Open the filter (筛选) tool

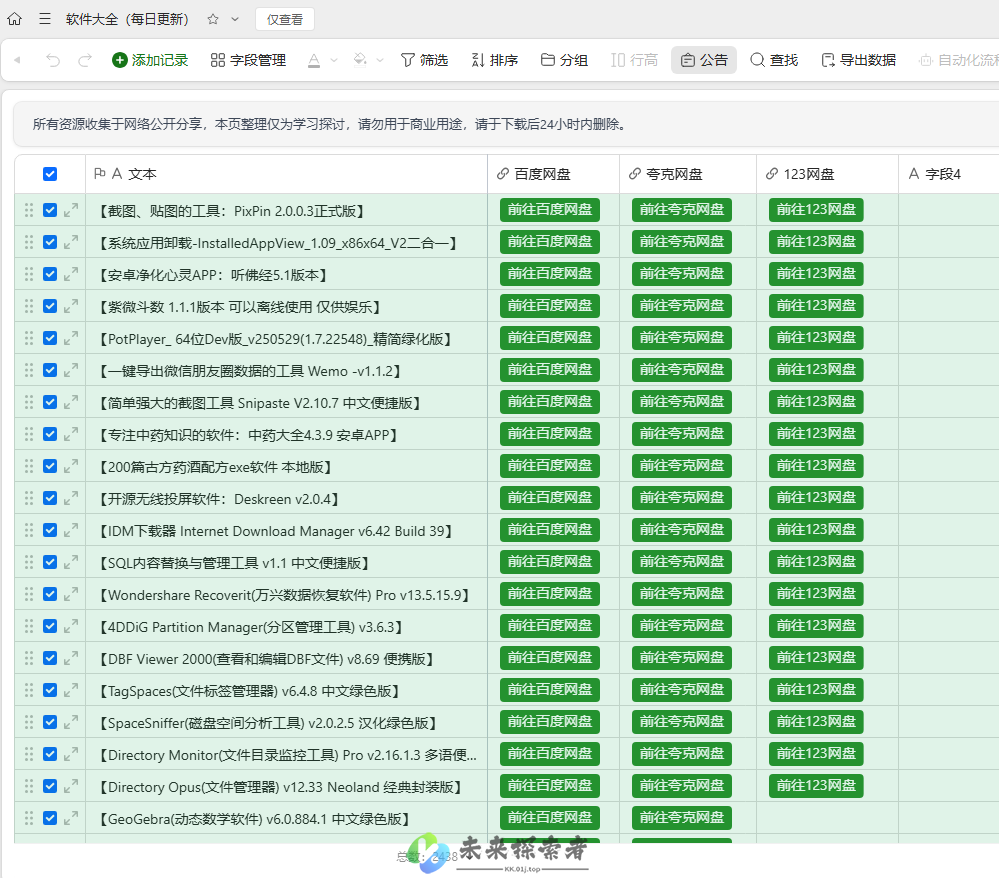[x=424, y=60]
